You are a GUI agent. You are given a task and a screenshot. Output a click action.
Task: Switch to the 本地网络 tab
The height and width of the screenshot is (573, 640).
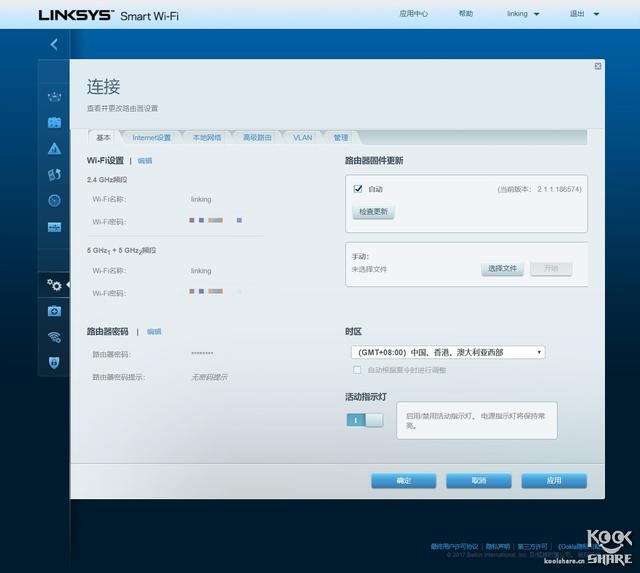coord(207,138)
